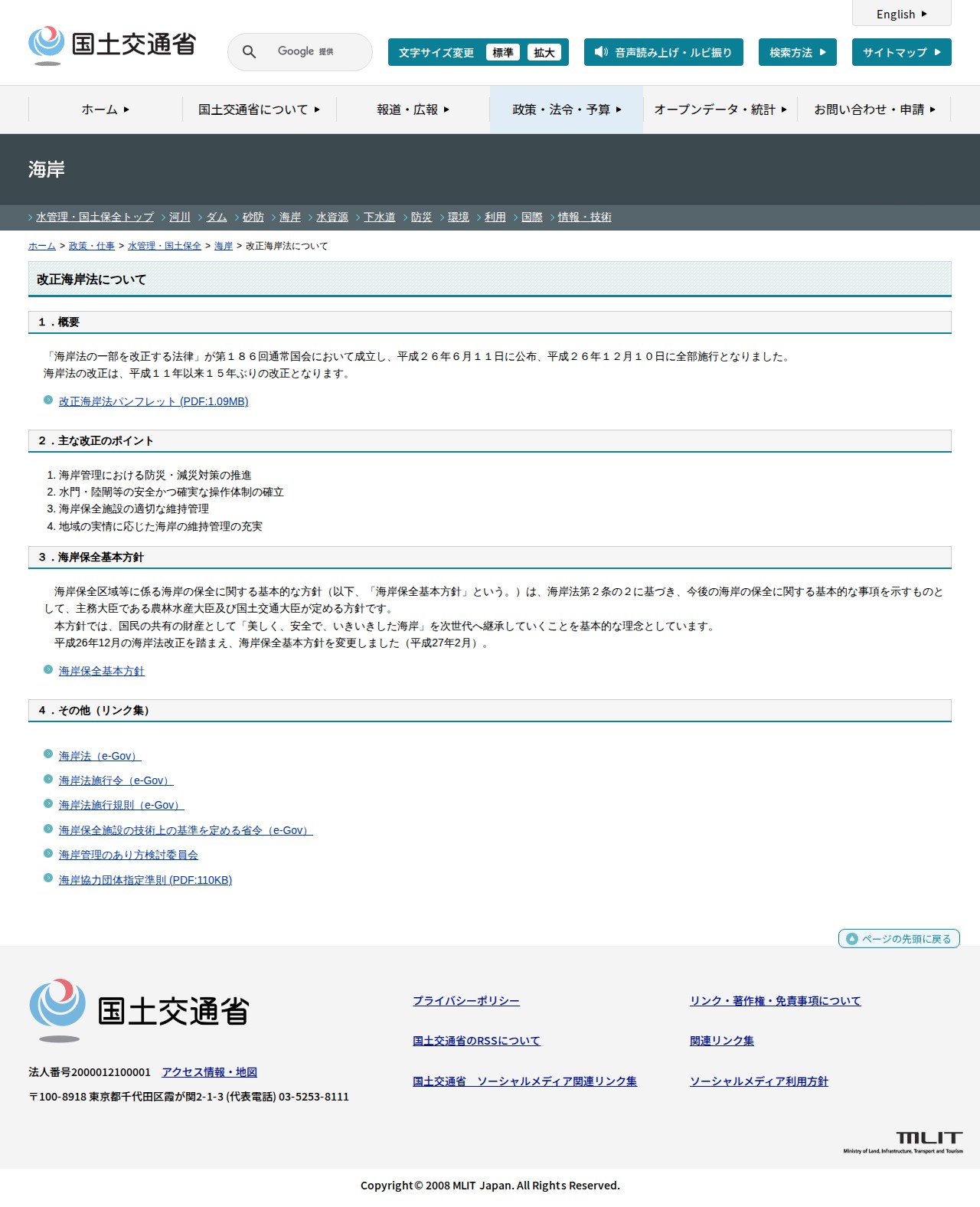
Task: Open ソーシャルメディア関連リンク集 link
Action: (x=524, y=1081)
